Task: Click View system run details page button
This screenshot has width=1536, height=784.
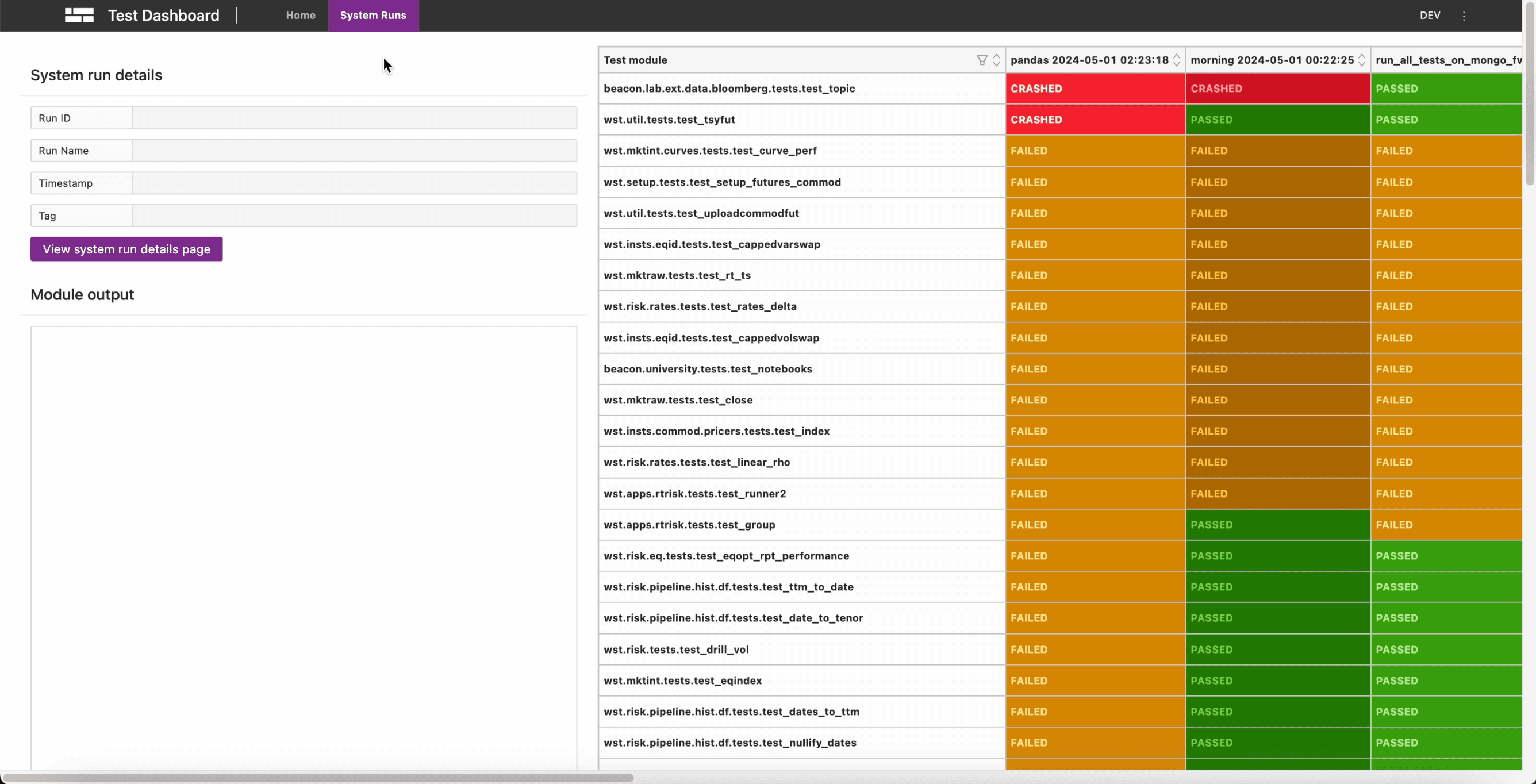Action: click(x=126, y=249)
